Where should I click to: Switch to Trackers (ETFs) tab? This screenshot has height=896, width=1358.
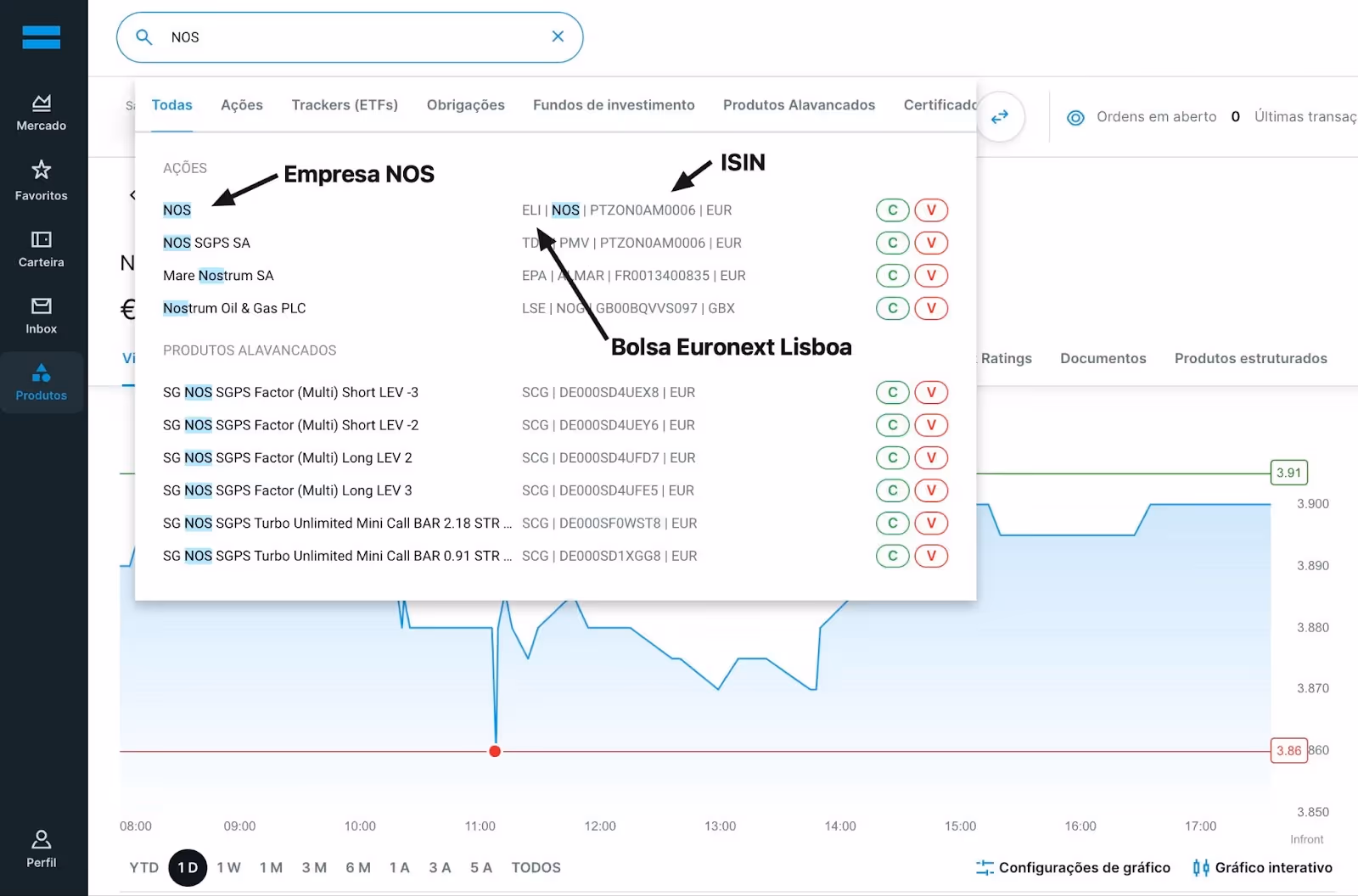pos(345,105)
